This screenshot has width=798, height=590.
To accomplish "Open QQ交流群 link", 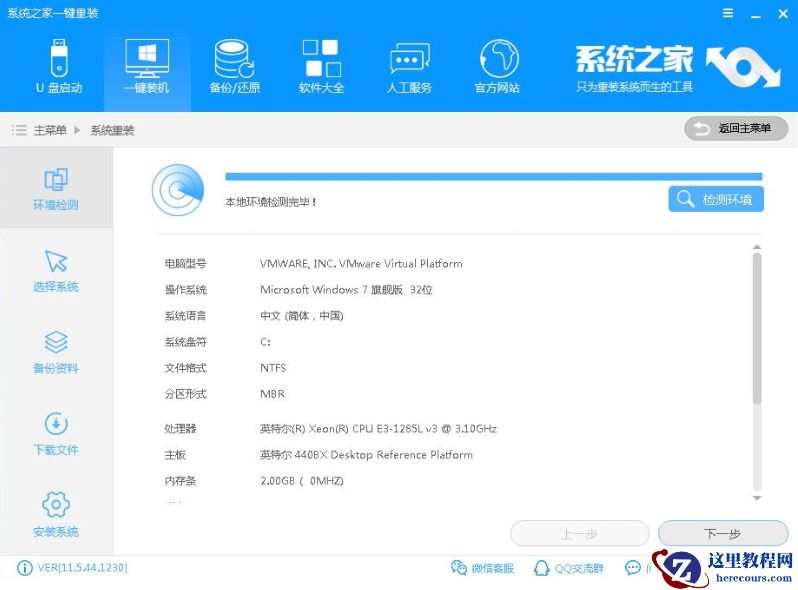I will pos(568,568).
